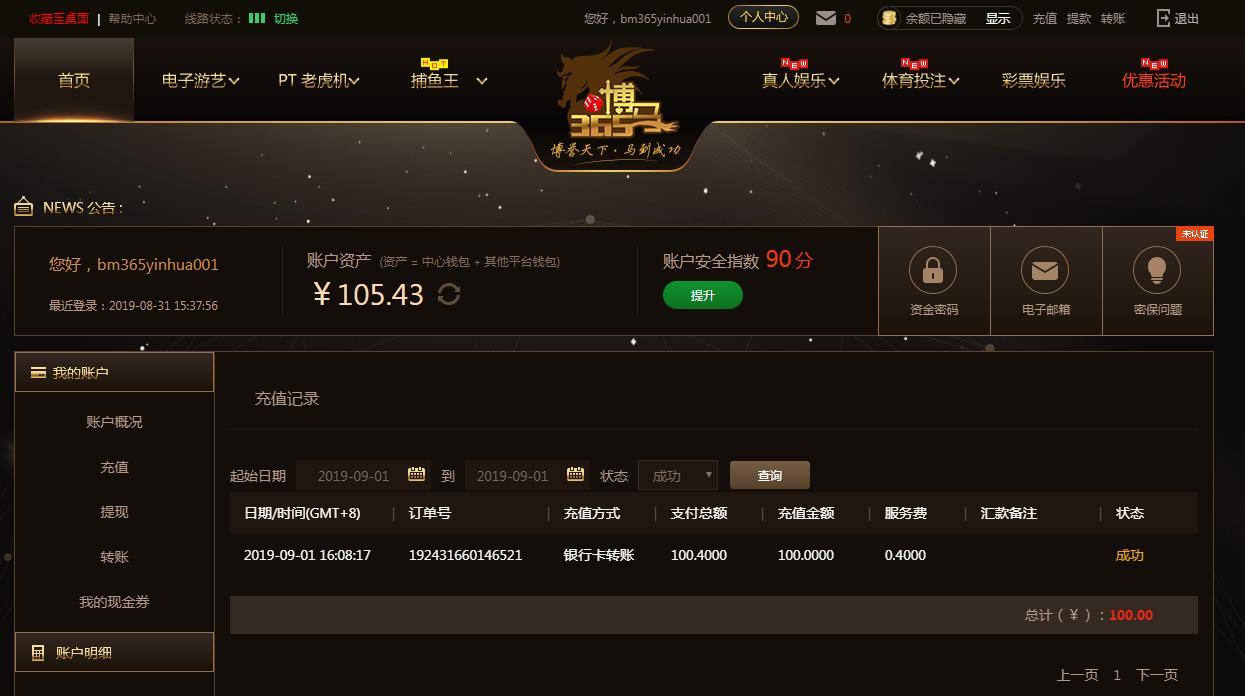The width and height of the screenshot is (1245, 696).
Task: Expand the 真人娱乐 menu
Action: pyautogui.click(x=800, y=80)
